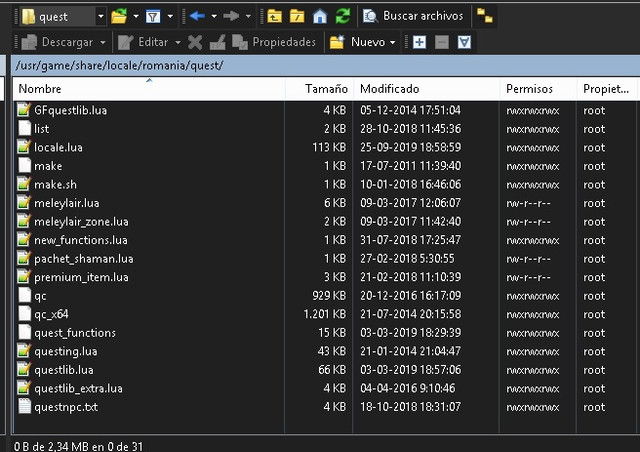The width and height of the screenshot is (640, 452).
Task: Select the quest_functions file
Action: click(x=75, y=333)
